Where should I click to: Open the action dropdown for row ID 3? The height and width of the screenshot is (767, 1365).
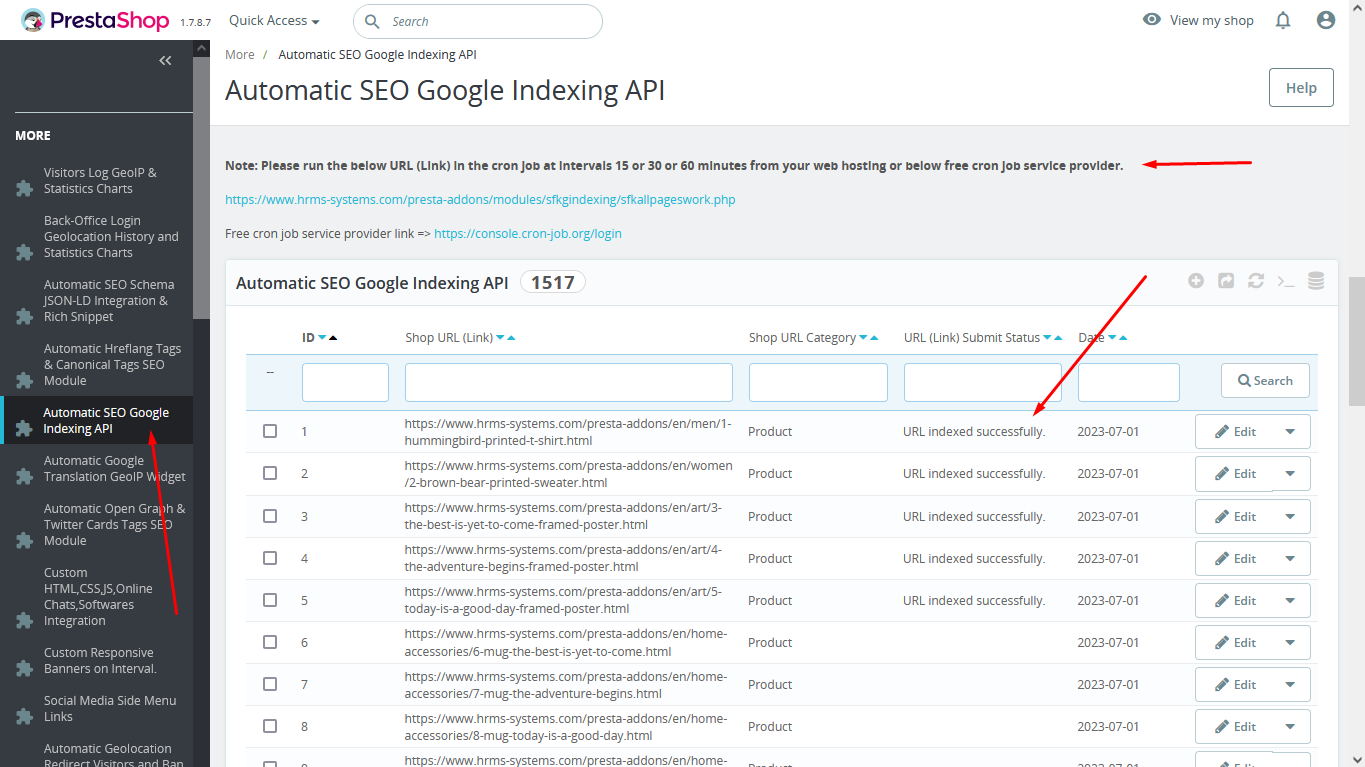point(1290,517)
